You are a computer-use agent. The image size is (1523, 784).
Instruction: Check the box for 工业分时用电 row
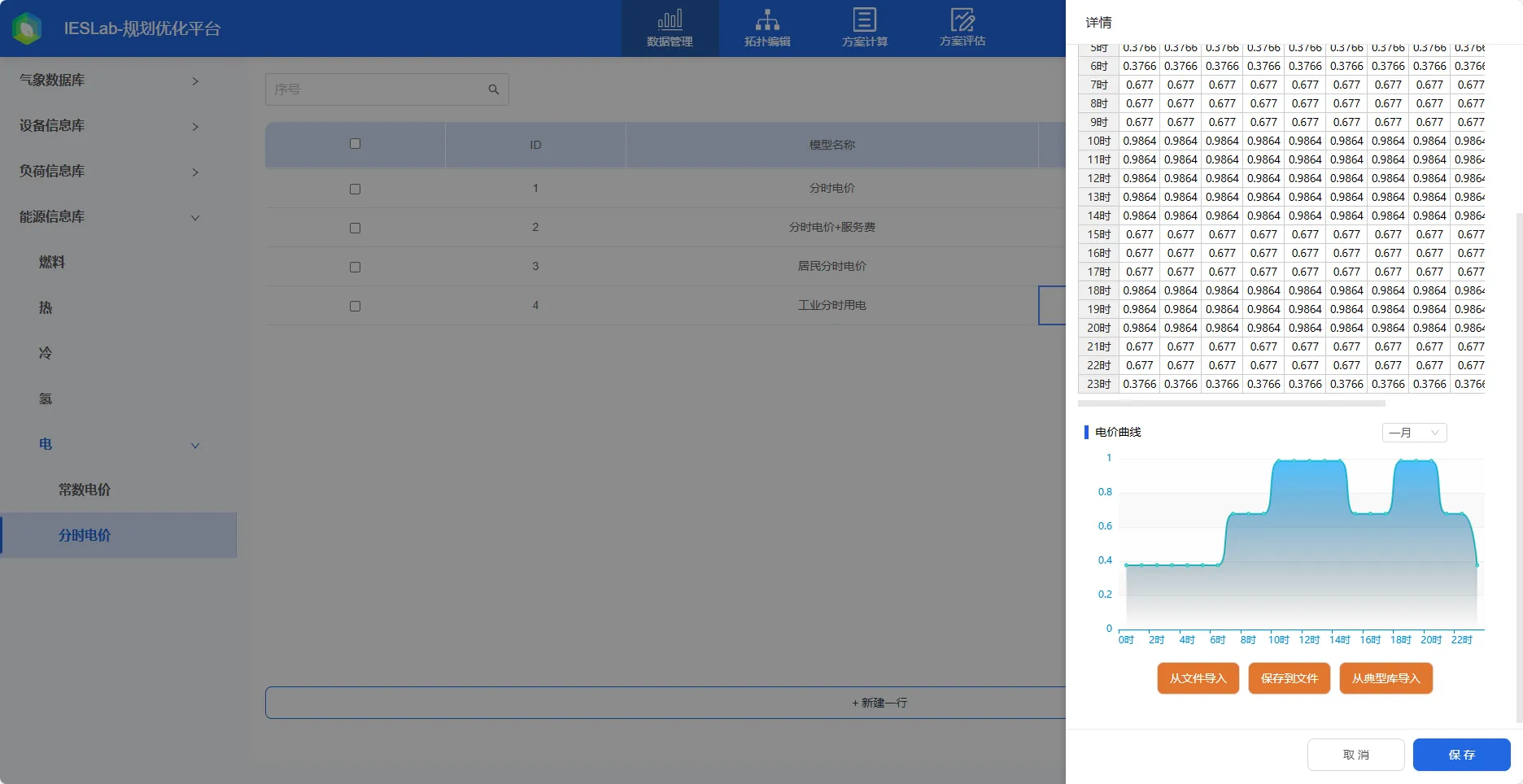coord(355,306)
